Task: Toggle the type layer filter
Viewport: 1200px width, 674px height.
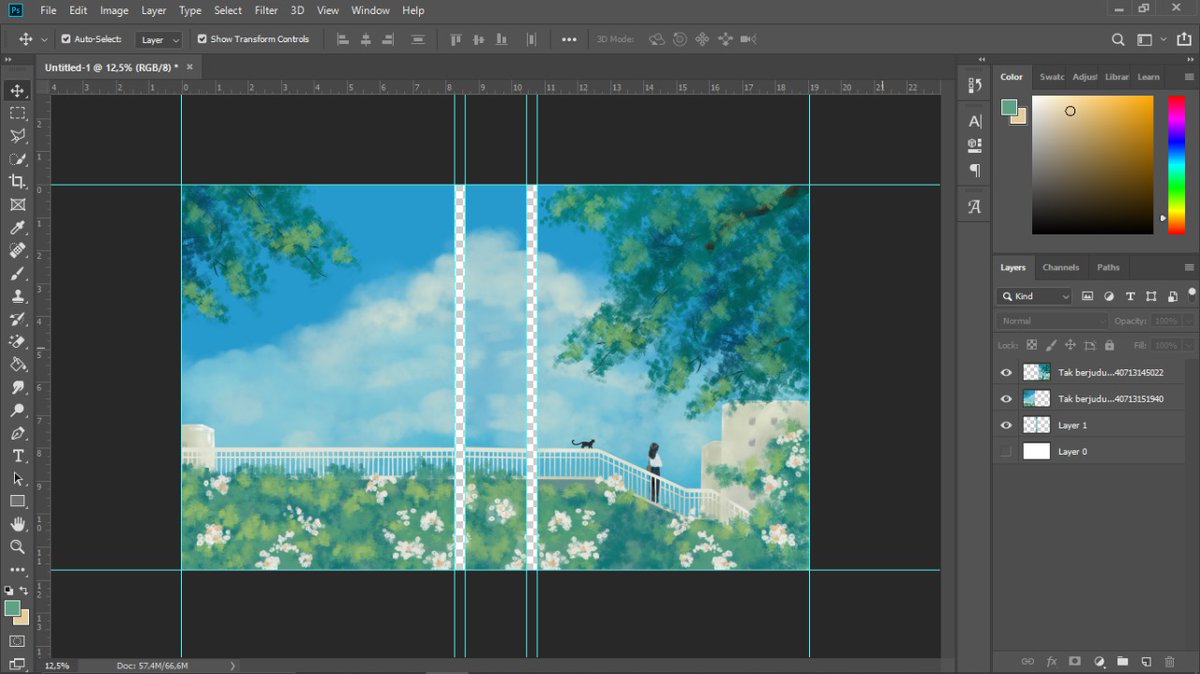Action: [x=1130, y=296]
